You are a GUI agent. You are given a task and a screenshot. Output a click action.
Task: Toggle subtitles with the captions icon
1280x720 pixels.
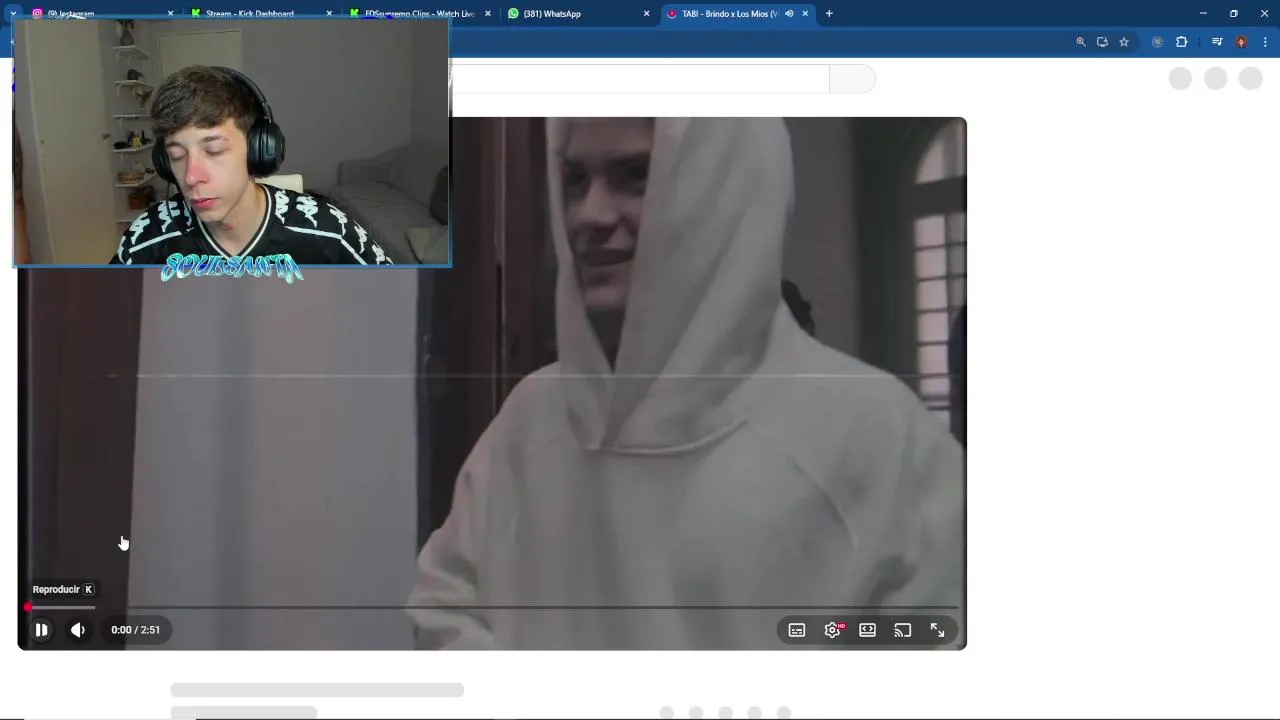tap(797, 630)
